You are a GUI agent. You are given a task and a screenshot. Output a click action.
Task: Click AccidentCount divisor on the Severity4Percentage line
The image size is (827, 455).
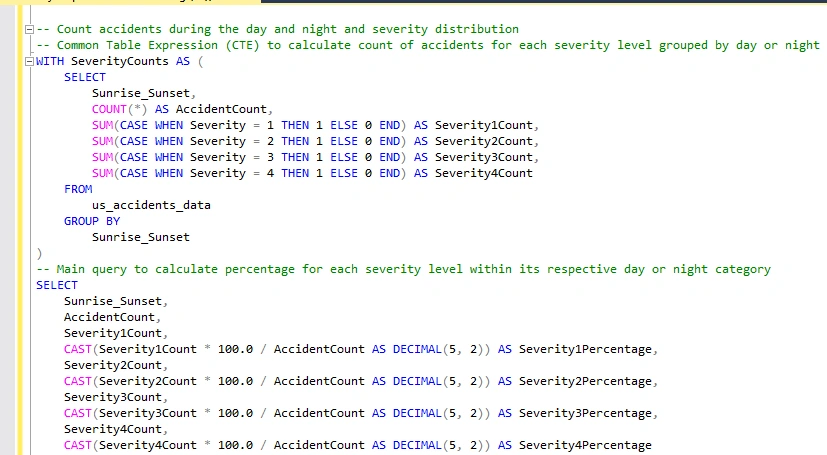319,445
